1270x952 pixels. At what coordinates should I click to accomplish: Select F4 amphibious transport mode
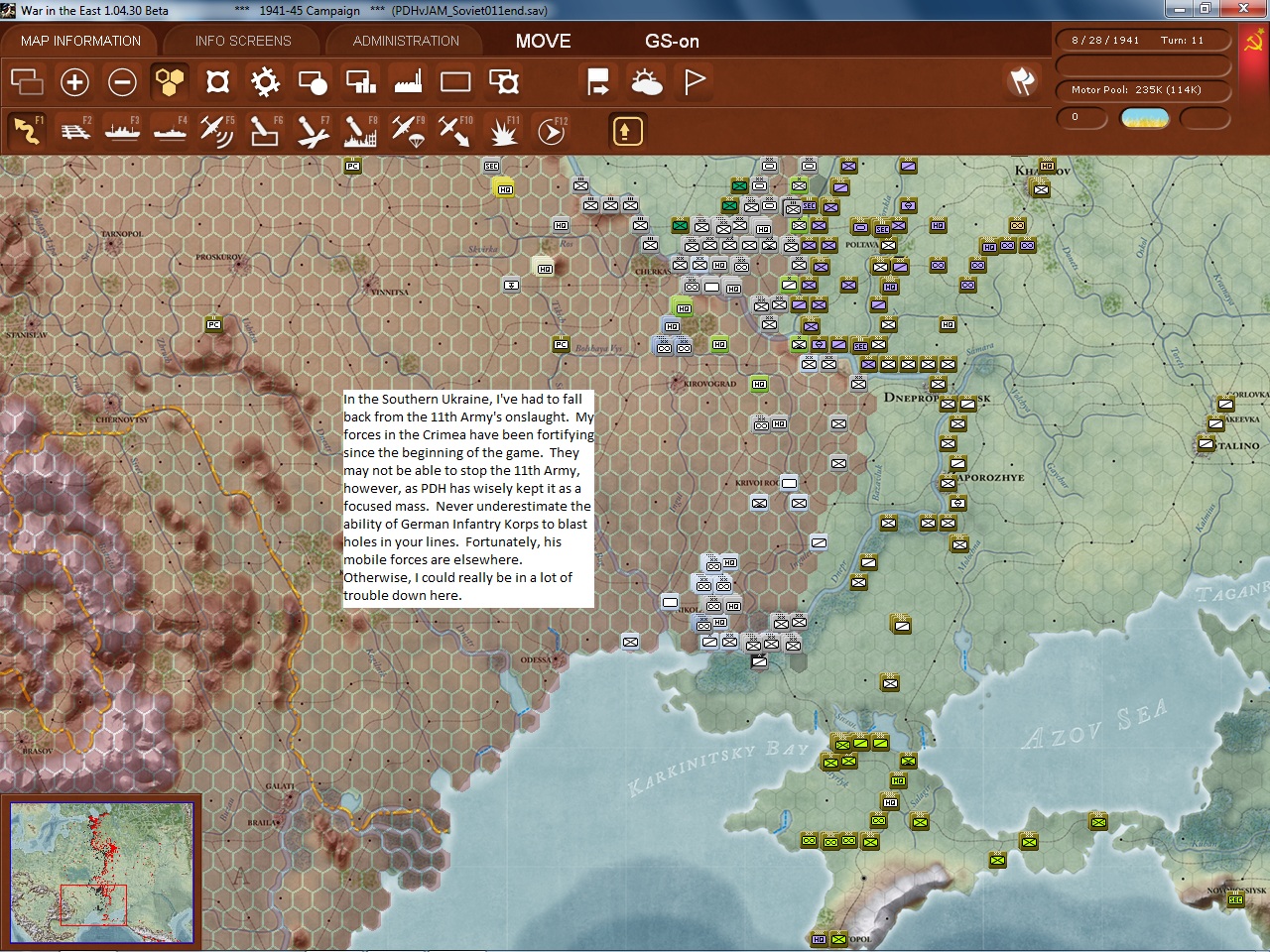coord(170,130)
